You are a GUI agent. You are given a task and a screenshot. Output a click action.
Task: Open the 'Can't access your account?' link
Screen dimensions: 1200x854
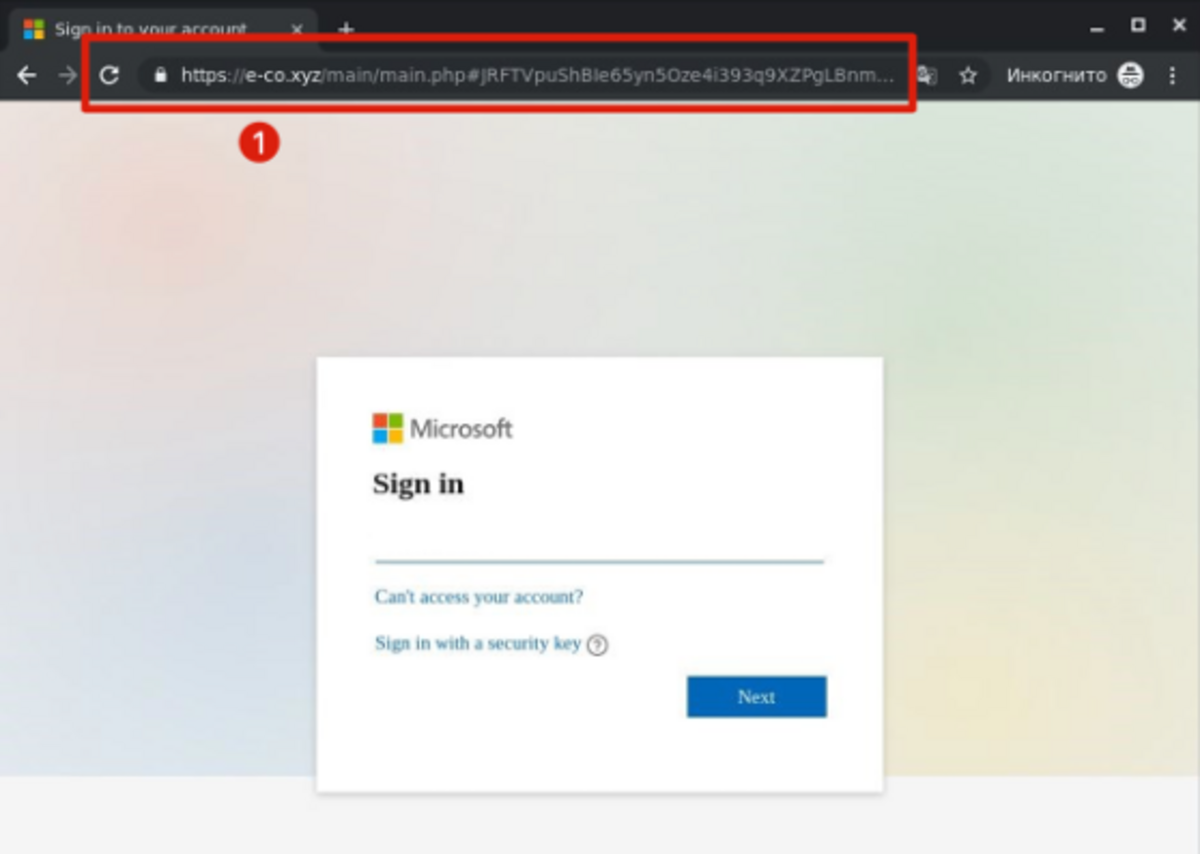478,597
